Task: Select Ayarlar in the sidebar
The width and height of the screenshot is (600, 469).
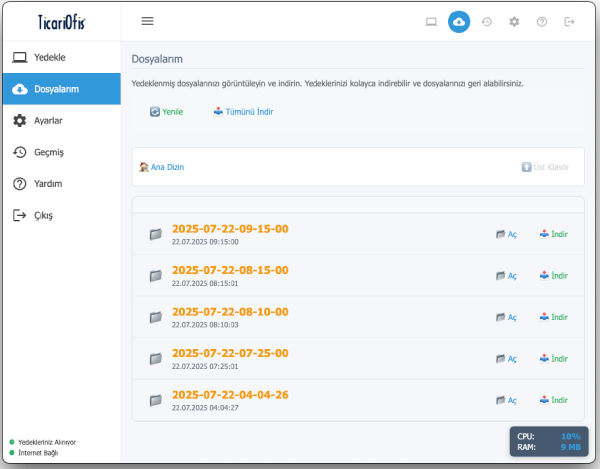Action: [48, 121]
